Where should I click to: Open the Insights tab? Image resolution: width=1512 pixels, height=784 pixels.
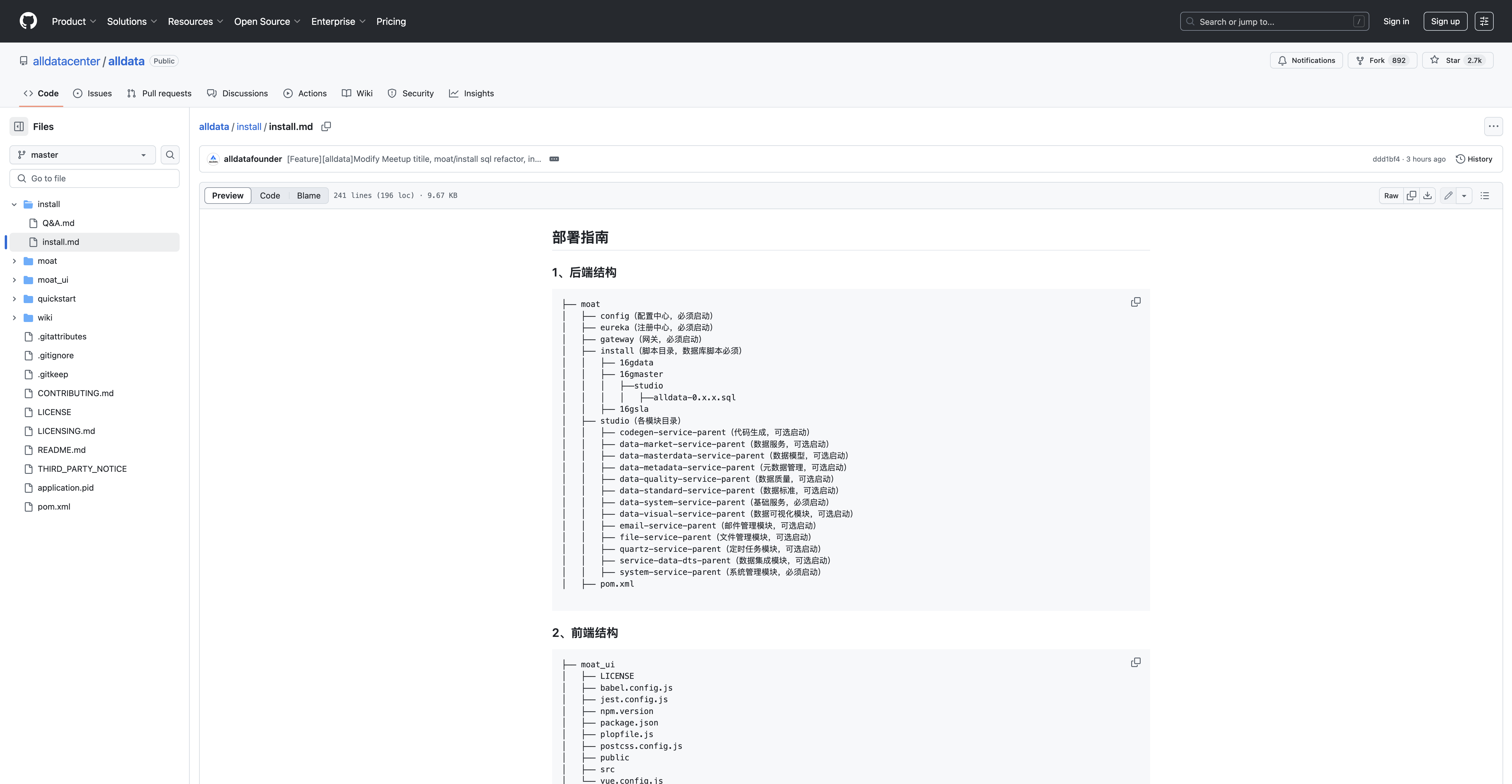click(471, 93)
